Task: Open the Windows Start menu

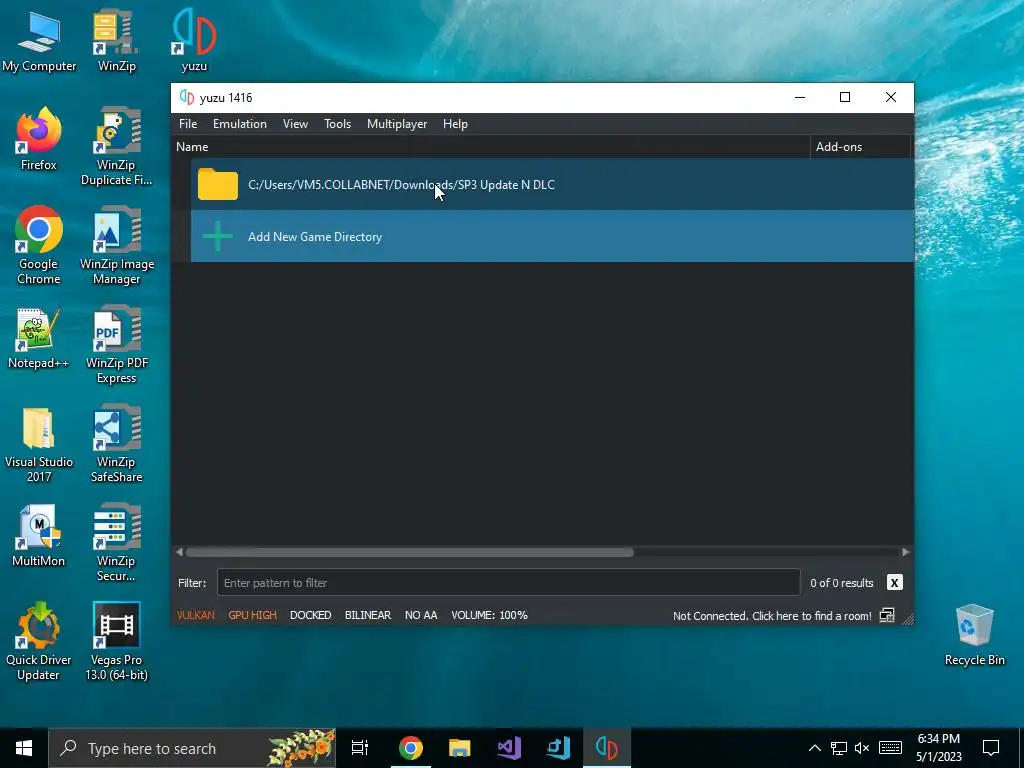Action: pos(24,748)
